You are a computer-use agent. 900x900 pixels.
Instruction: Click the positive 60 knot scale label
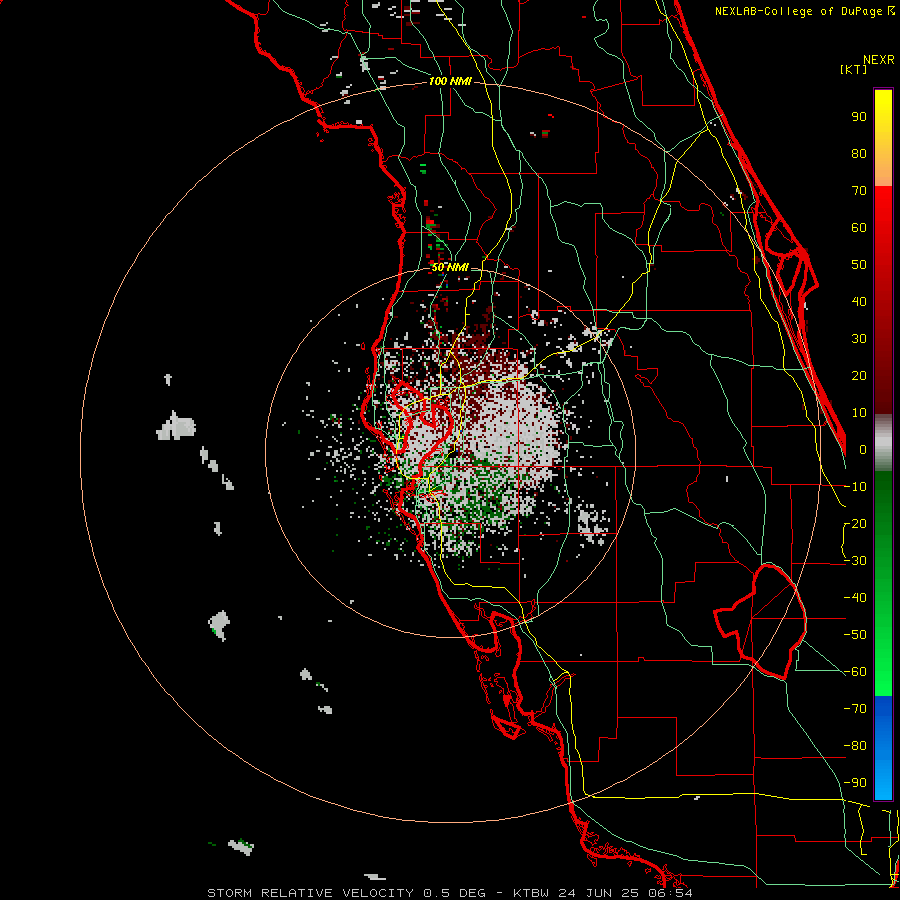(x=859, y=227)
